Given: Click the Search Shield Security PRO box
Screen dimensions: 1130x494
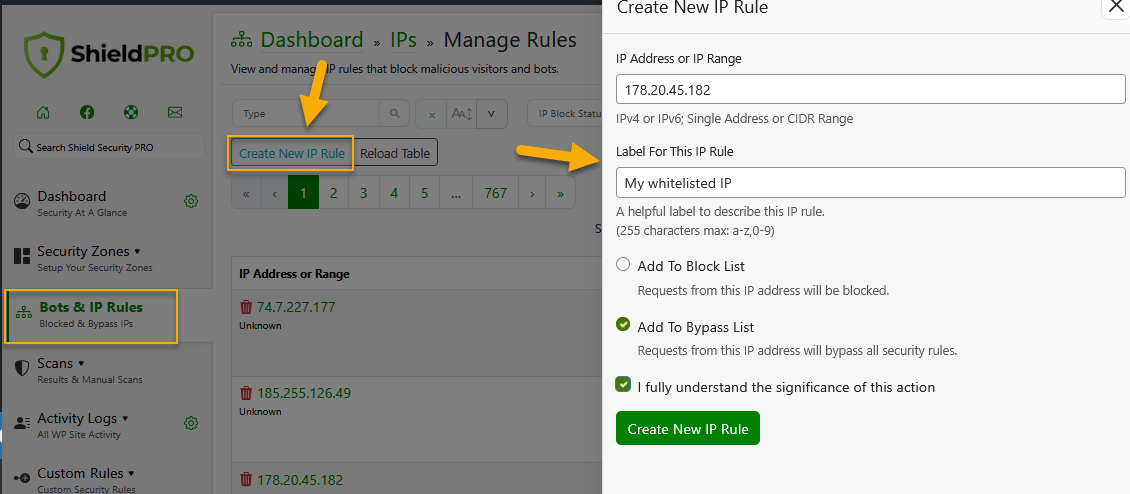Looking at the screenshot, I should click(110, 147).
